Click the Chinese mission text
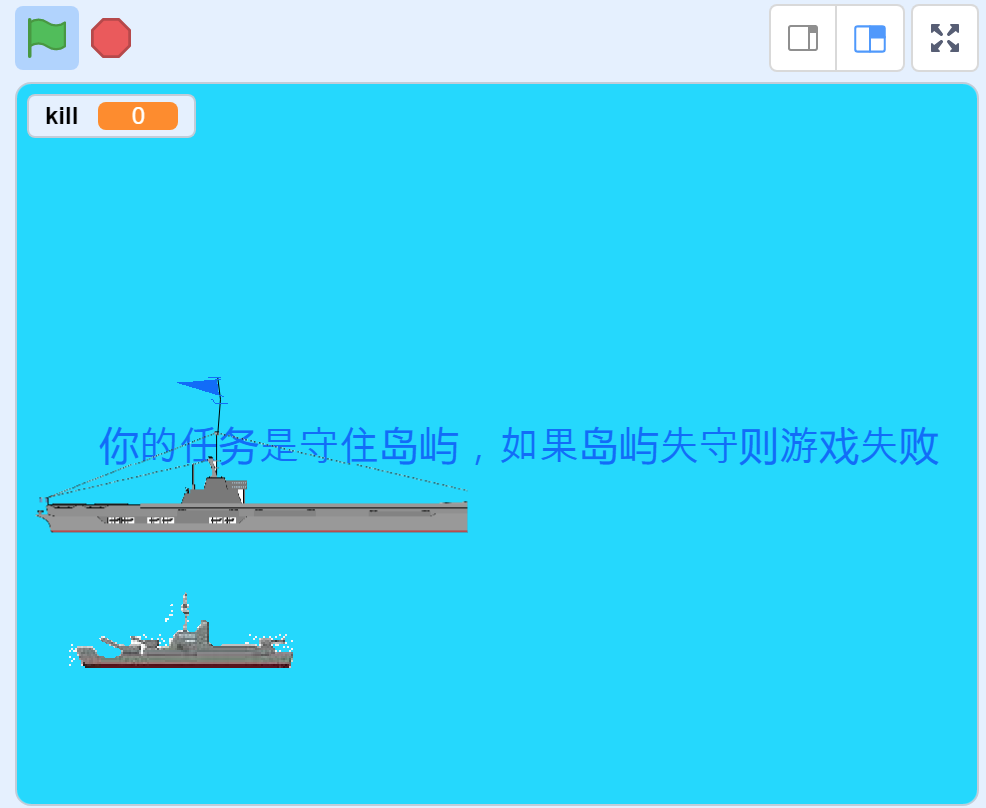 (519, 446)
